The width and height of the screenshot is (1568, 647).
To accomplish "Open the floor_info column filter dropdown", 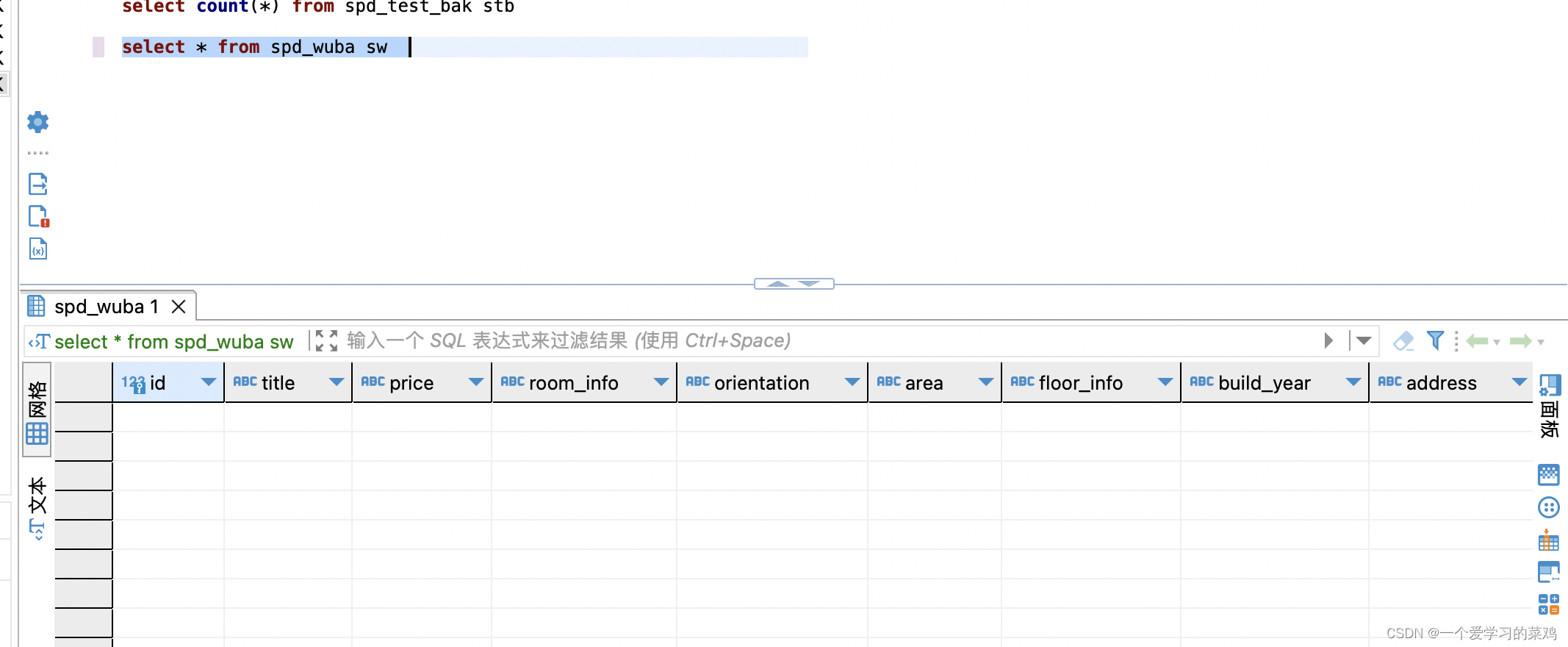I will [x=1165, y=382].
